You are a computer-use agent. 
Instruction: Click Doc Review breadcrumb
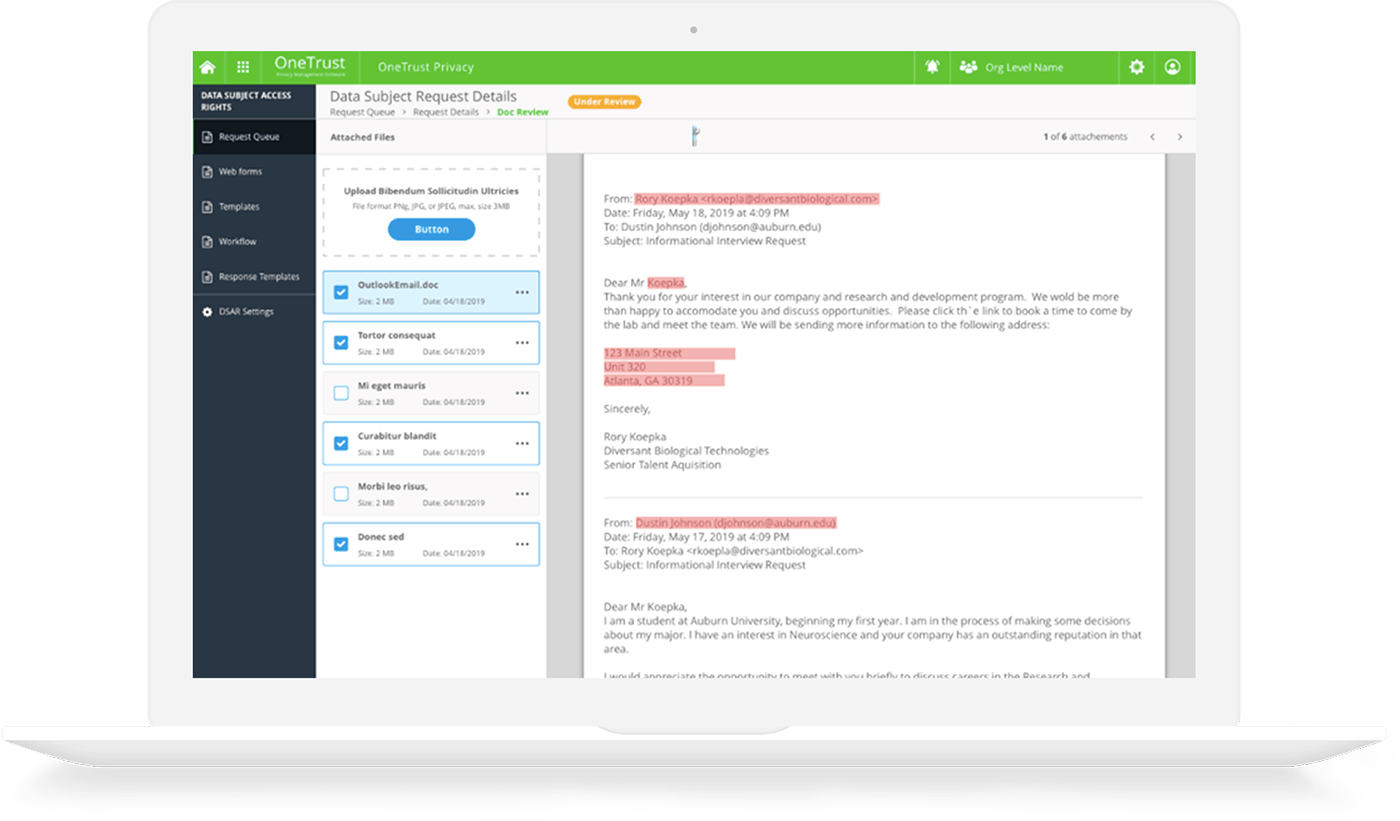click(522, 112)
